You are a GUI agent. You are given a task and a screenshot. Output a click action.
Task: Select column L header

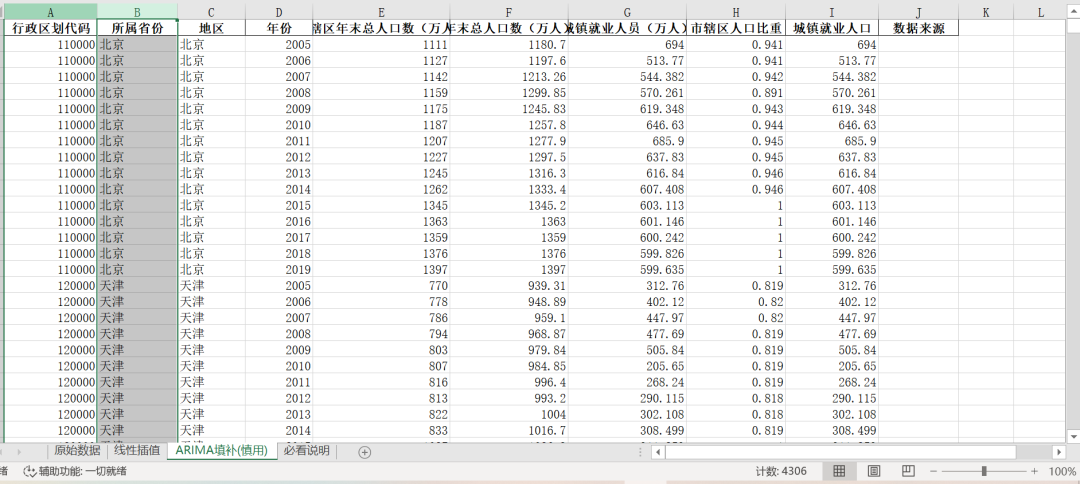pos(1041,12)
